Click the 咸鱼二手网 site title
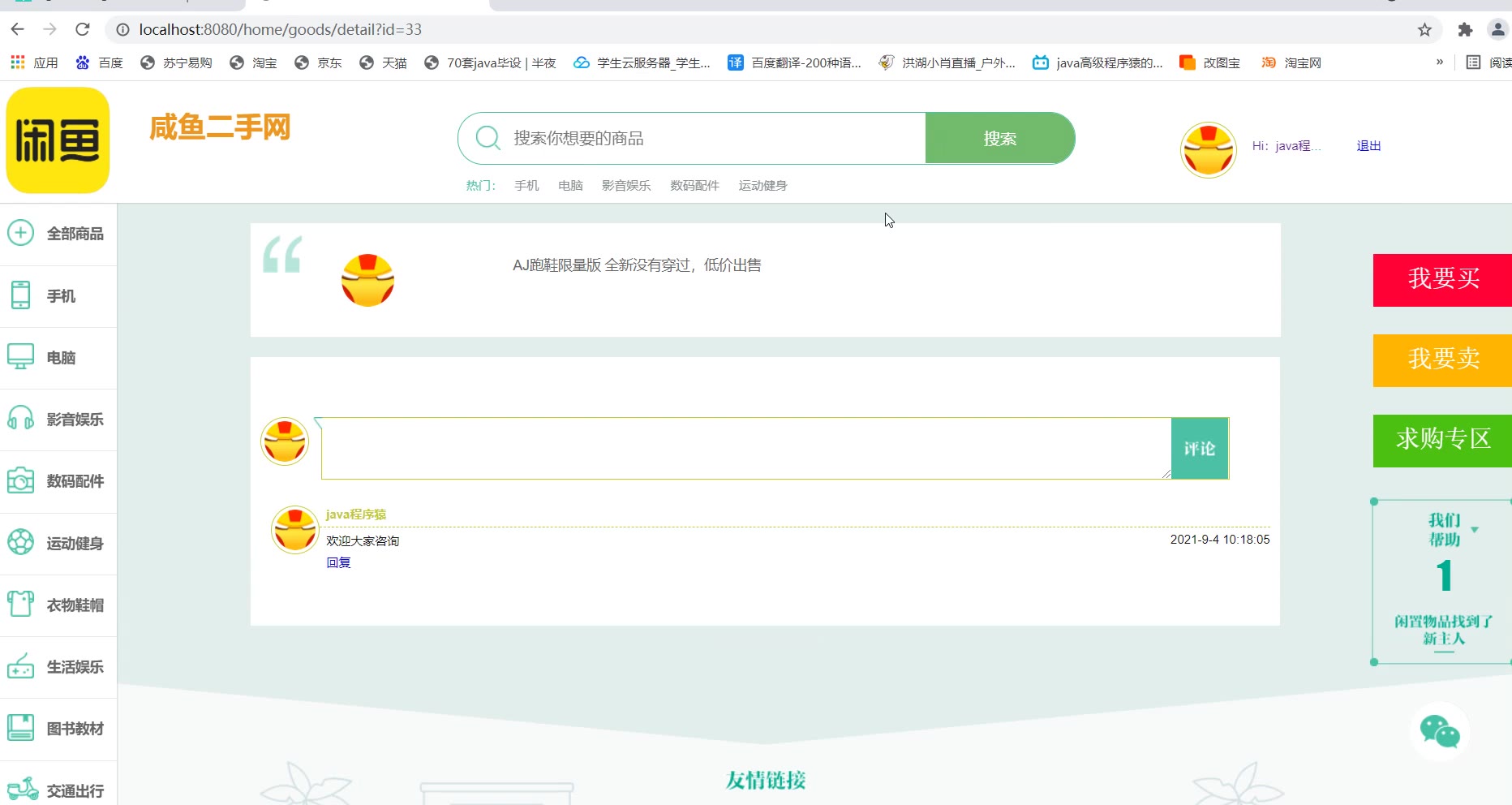This screenshot has width=1512, height=805. point(220,127)
